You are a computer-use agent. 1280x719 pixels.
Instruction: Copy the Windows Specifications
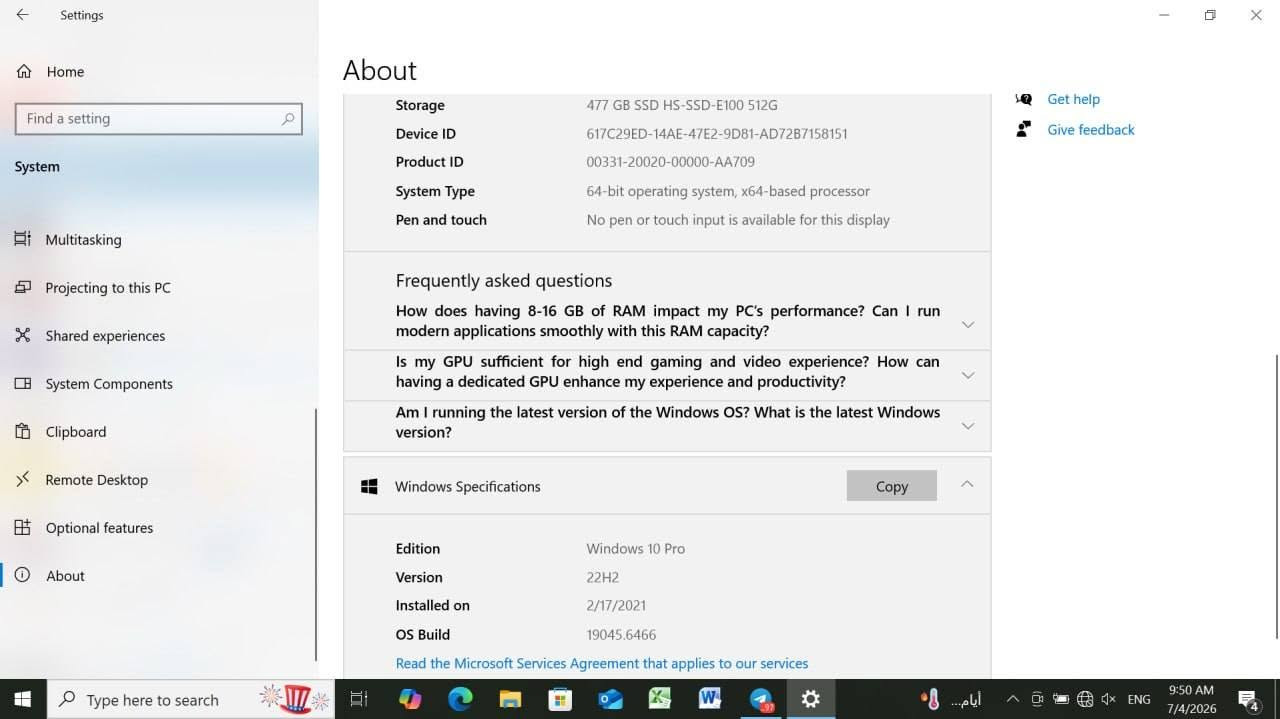click(x=891, y=486)
